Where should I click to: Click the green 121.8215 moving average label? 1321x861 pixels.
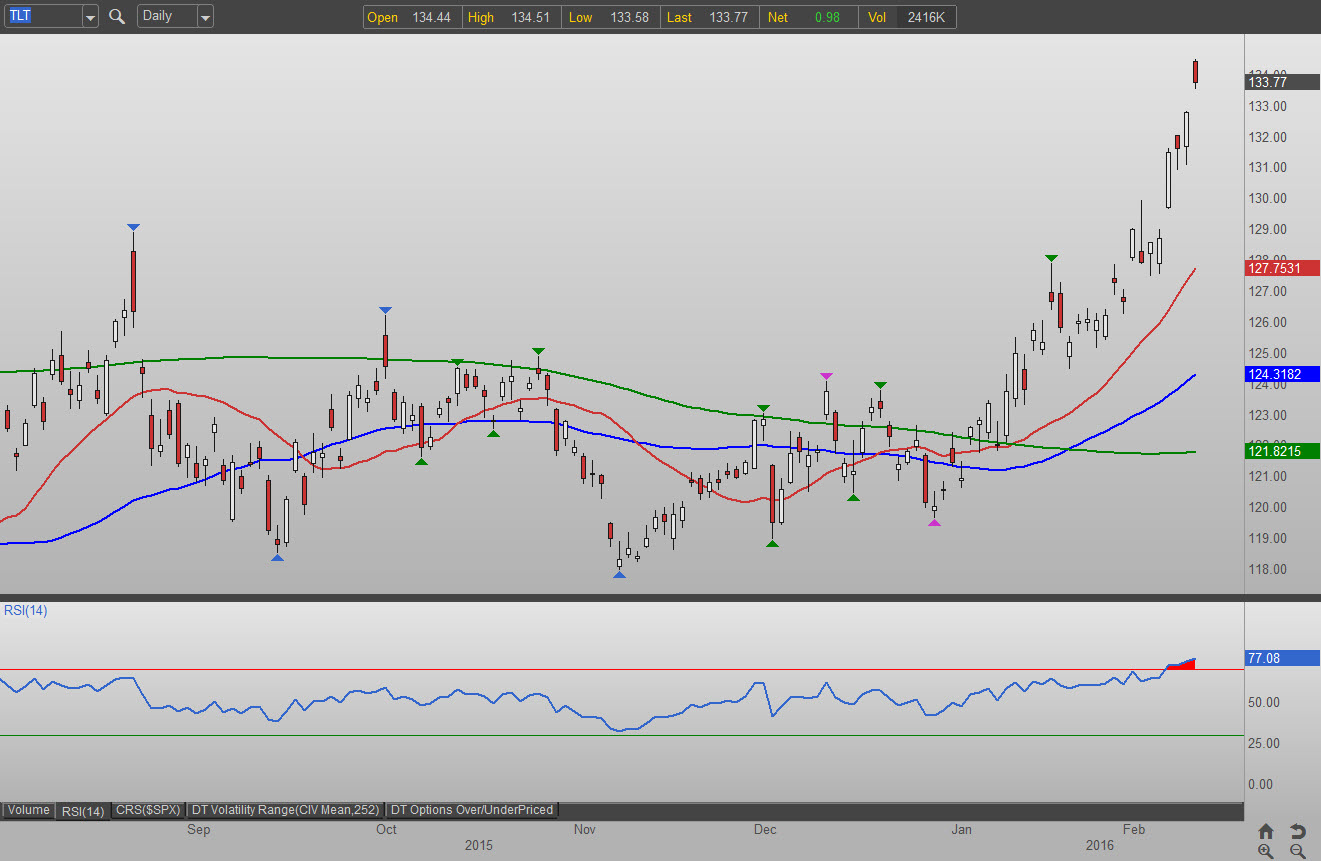1282,452
